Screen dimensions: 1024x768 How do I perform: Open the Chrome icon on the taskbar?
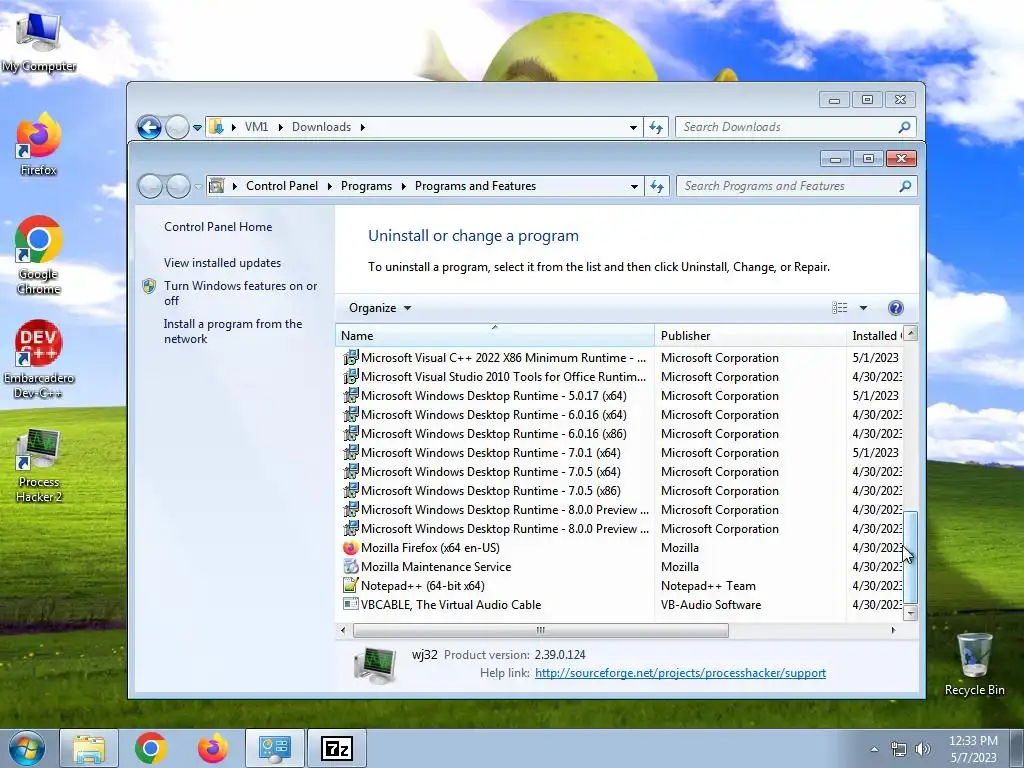(151, 748)
